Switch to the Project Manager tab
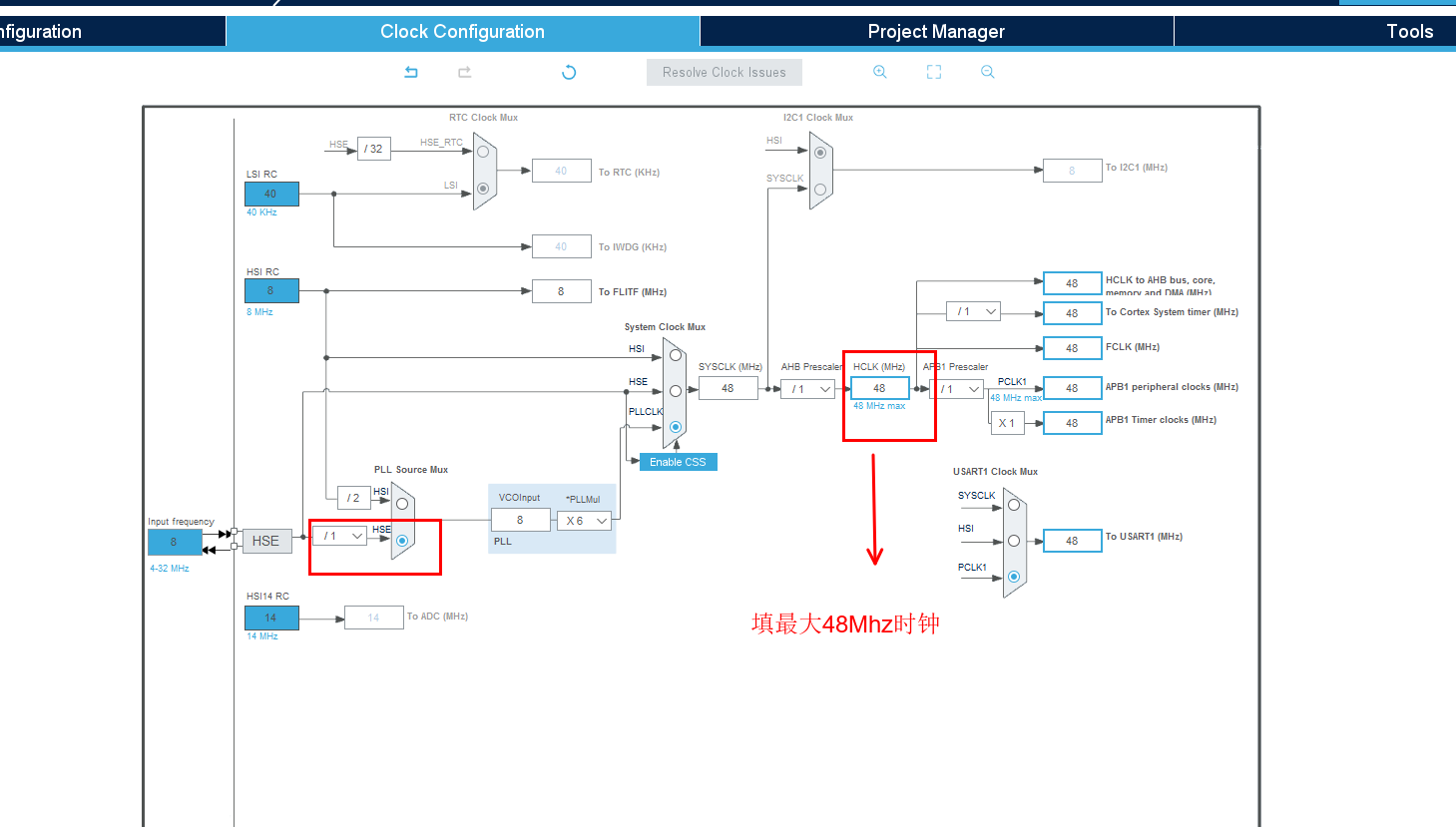The width and height of the screenshot is (1456, 827). point(936,31)
